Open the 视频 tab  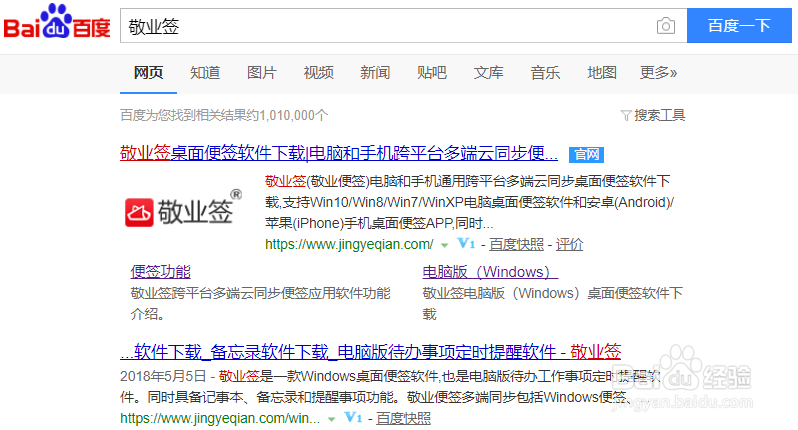(319, 73)
